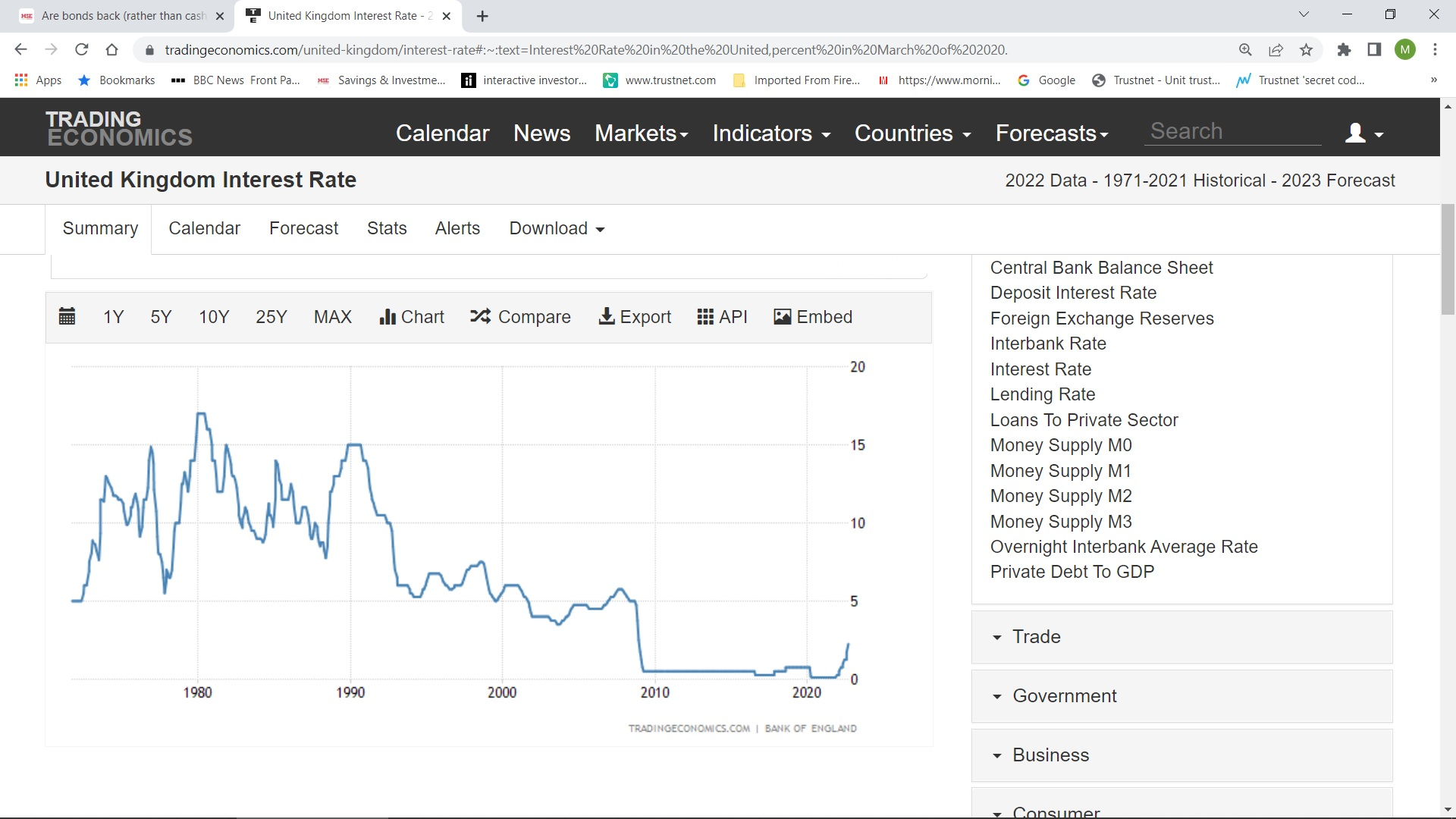Open the Countries navigation dropdown
Image resolution: width=1456 pixels, height=819 pixels.
pyautogui.click(x=912, y=133)
